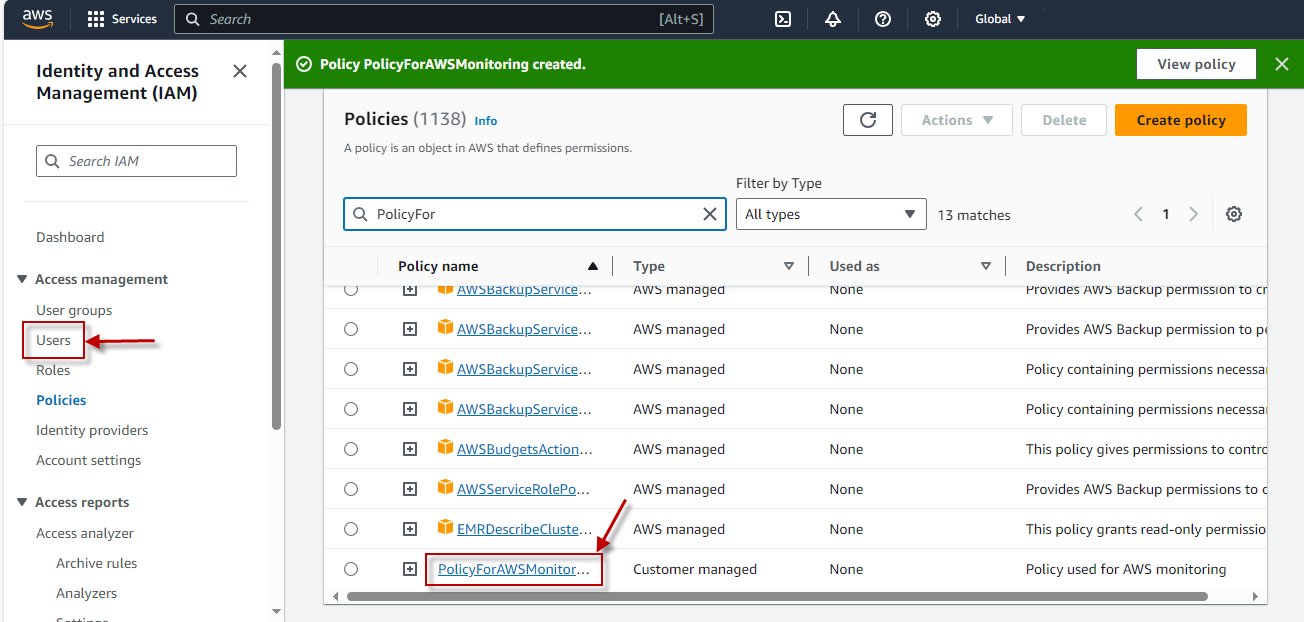Click the Delete button

click(1064, 120)
